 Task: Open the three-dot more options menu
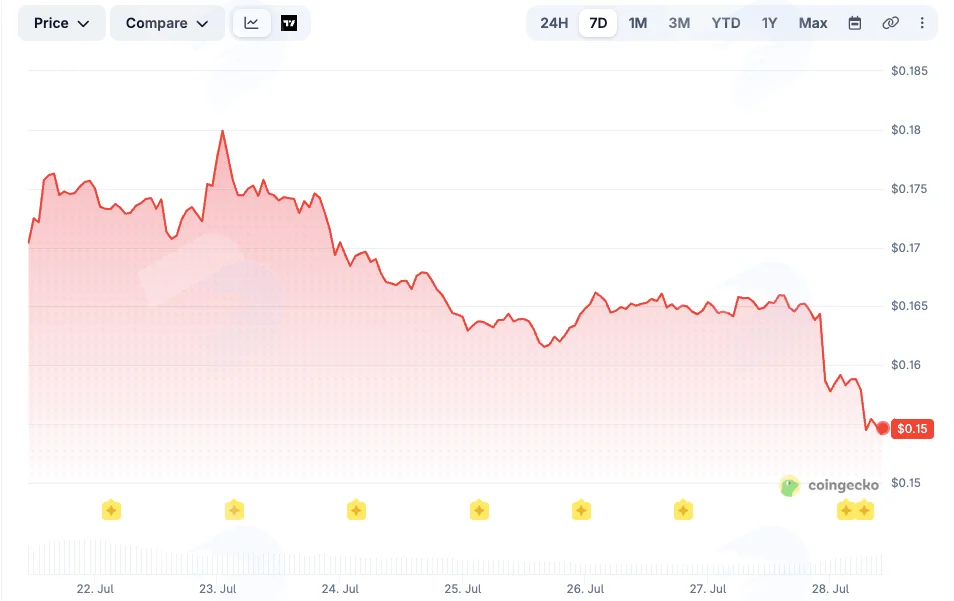tap(922, 23)
